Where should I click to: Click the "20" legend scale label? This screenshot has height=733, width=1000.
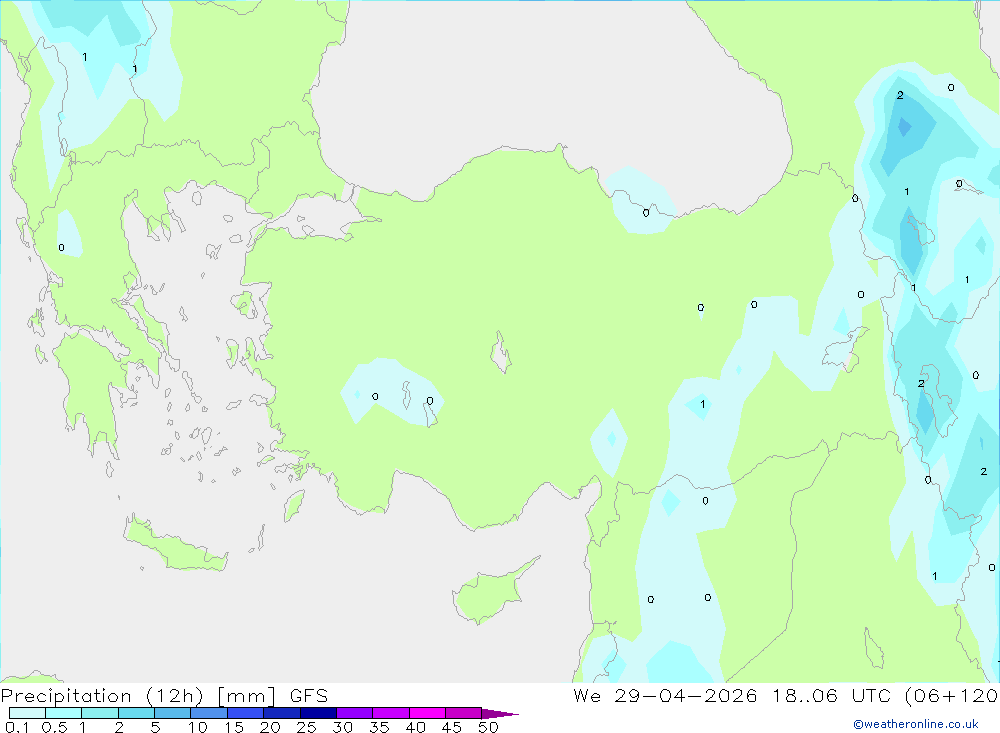tap(270, 727)
